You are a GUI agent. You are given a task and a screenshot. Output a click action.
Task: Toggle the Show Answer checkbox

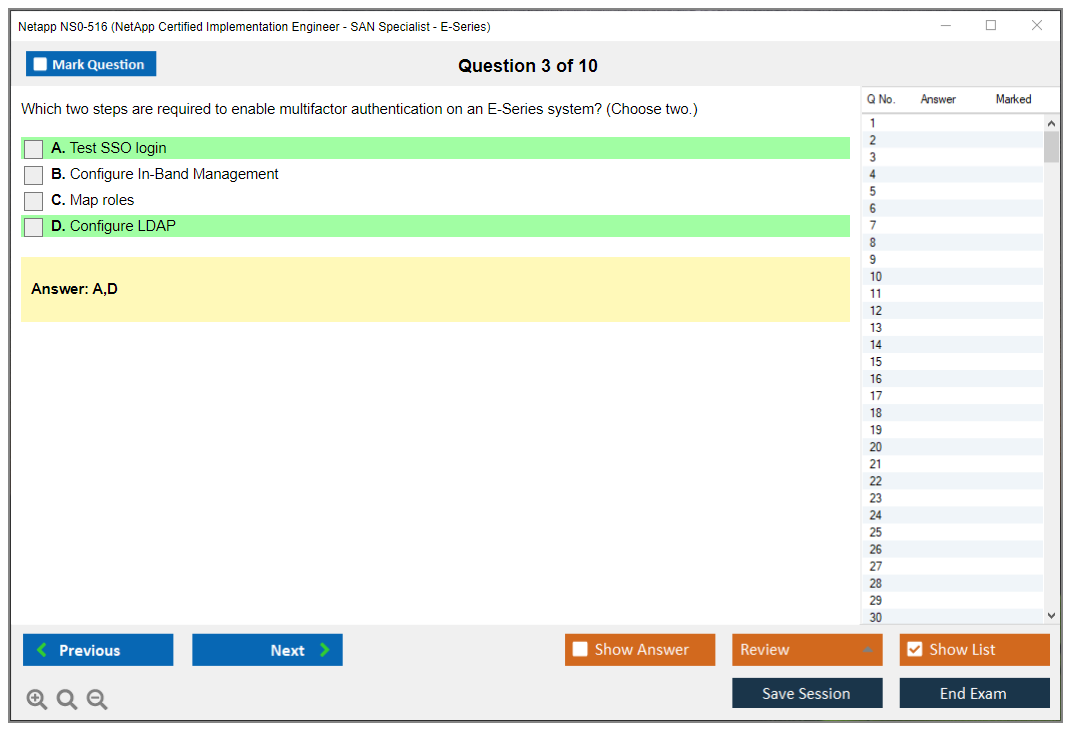(581, 650)
